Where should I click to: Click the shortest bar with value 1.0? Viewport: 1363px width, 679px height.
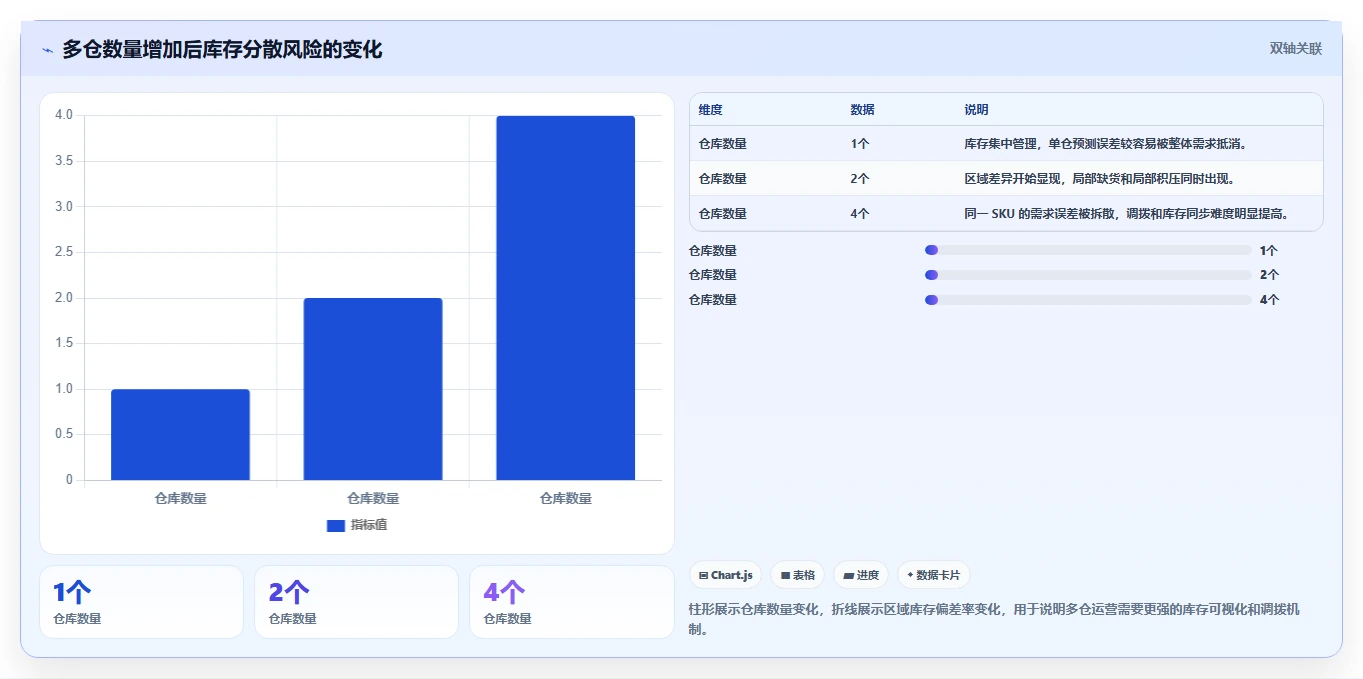180,434
